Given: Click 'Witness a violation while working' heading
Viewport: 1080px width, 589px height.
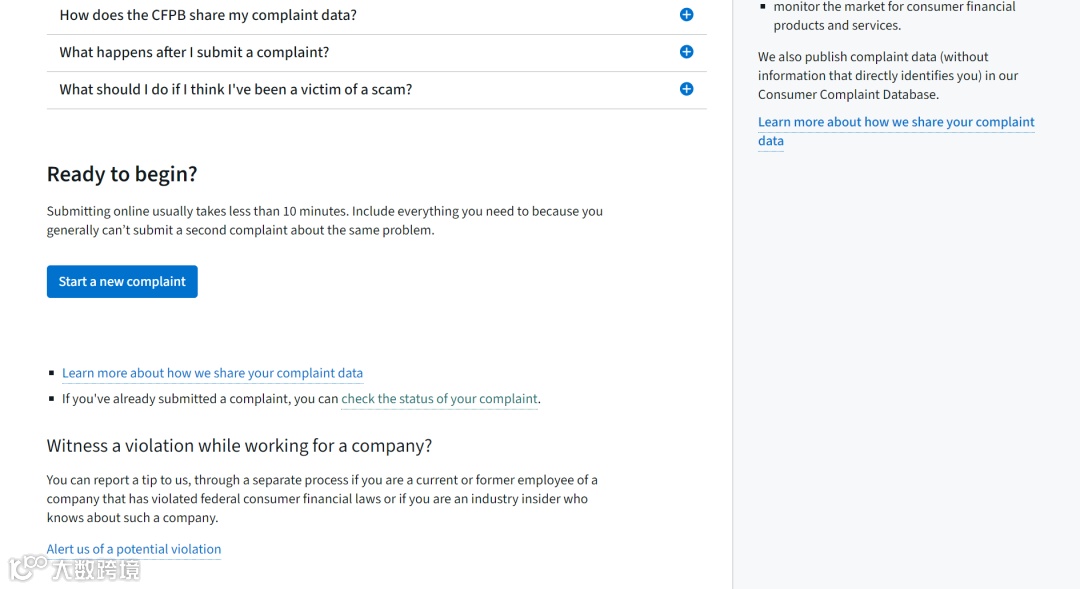Looking at the screenshot, I should pyautogui.click(x=239, y=446).
